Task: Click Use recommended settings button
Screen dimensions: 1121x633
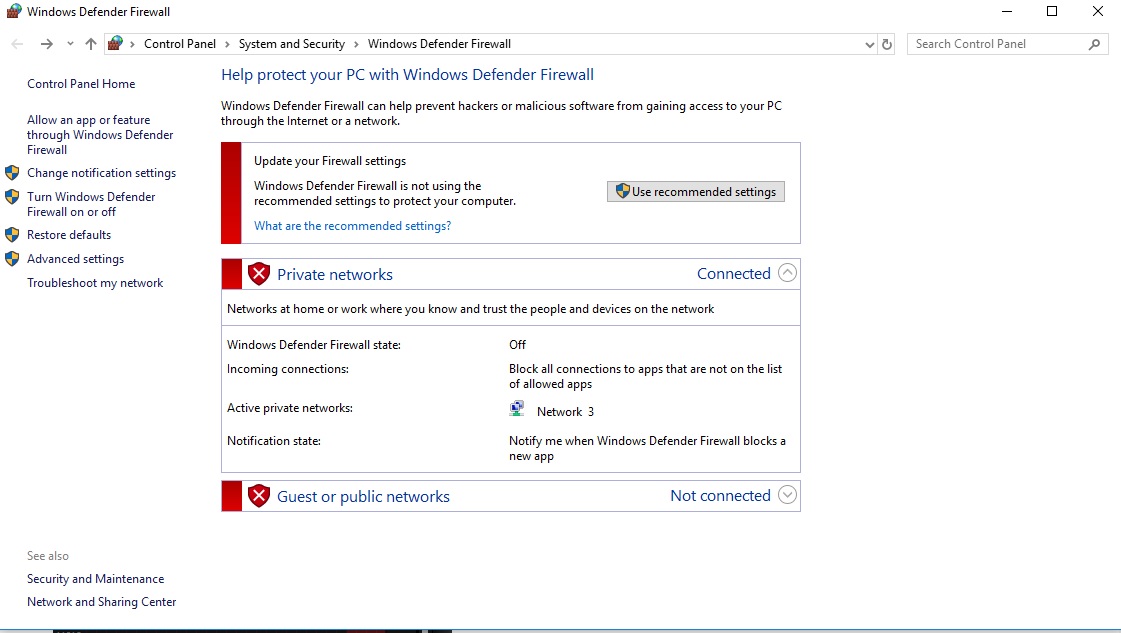Action: point(696,192)
